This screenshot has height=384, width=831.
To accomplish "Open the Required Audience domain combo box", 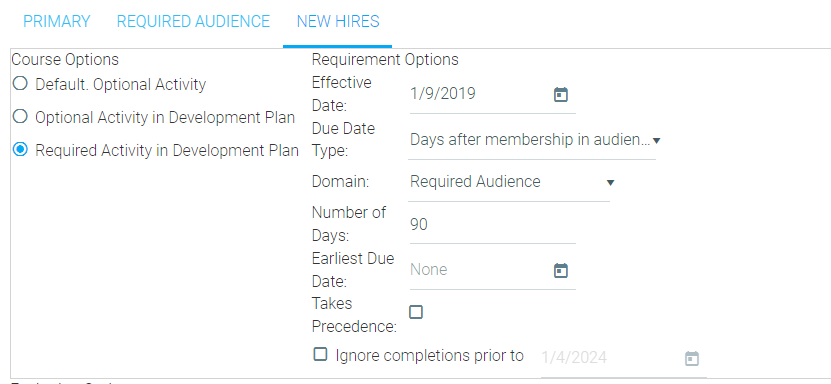I will [509, 183].
